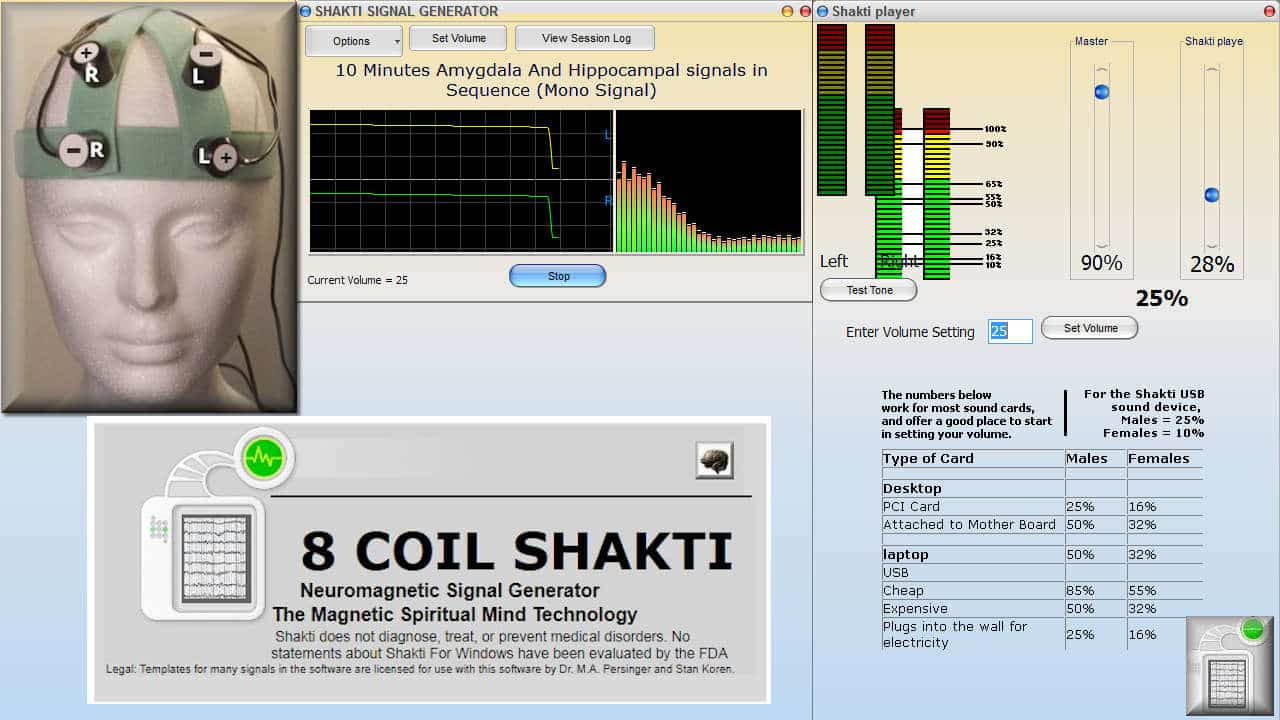Click the styrofoam head coil placement photo

click(150, 207)
